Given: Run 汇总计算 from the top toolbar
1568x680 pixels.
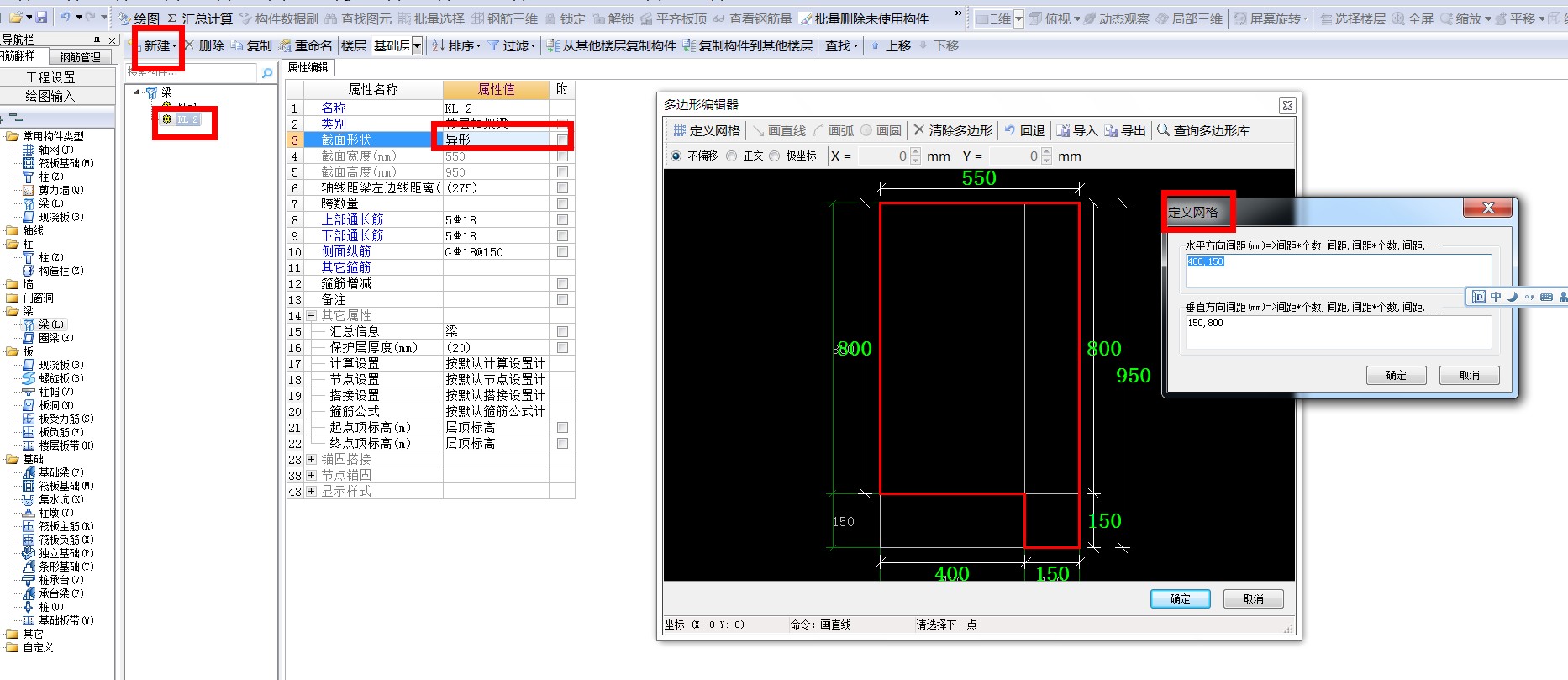Looking at the screenshot, I should tap(199, 18).
